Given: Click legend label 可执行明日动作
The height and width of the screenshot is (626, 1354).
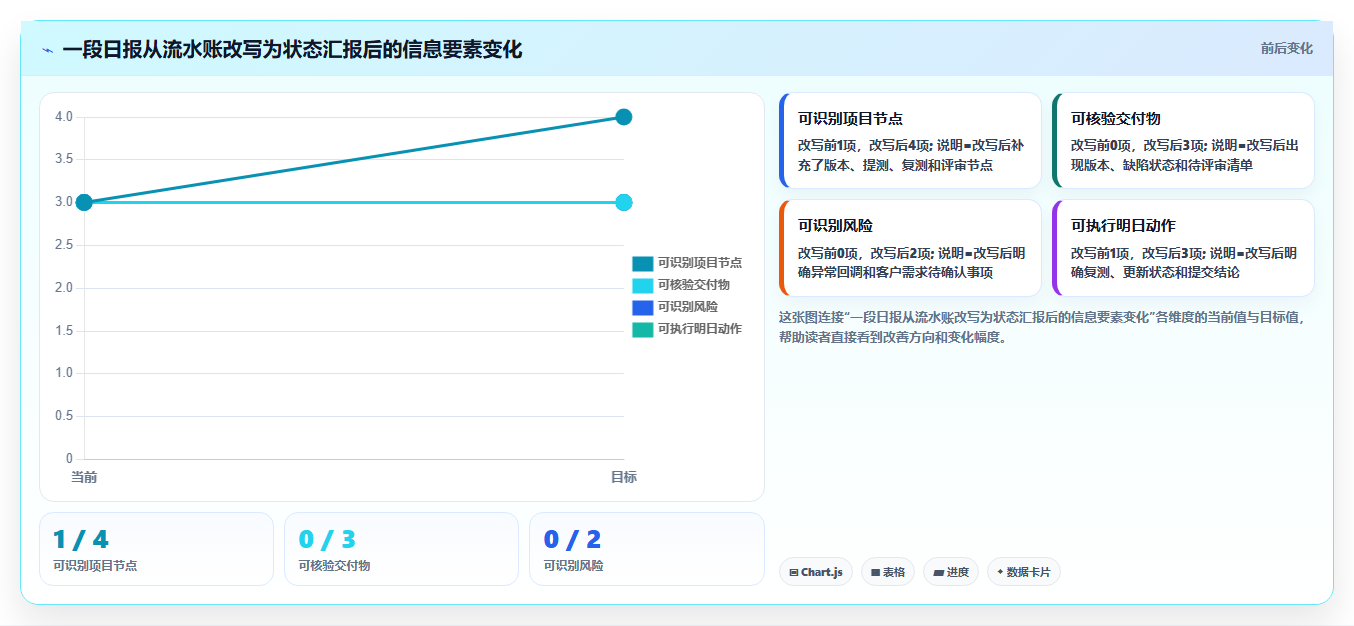Looking at the screenshot, I should tap(699, 329).
